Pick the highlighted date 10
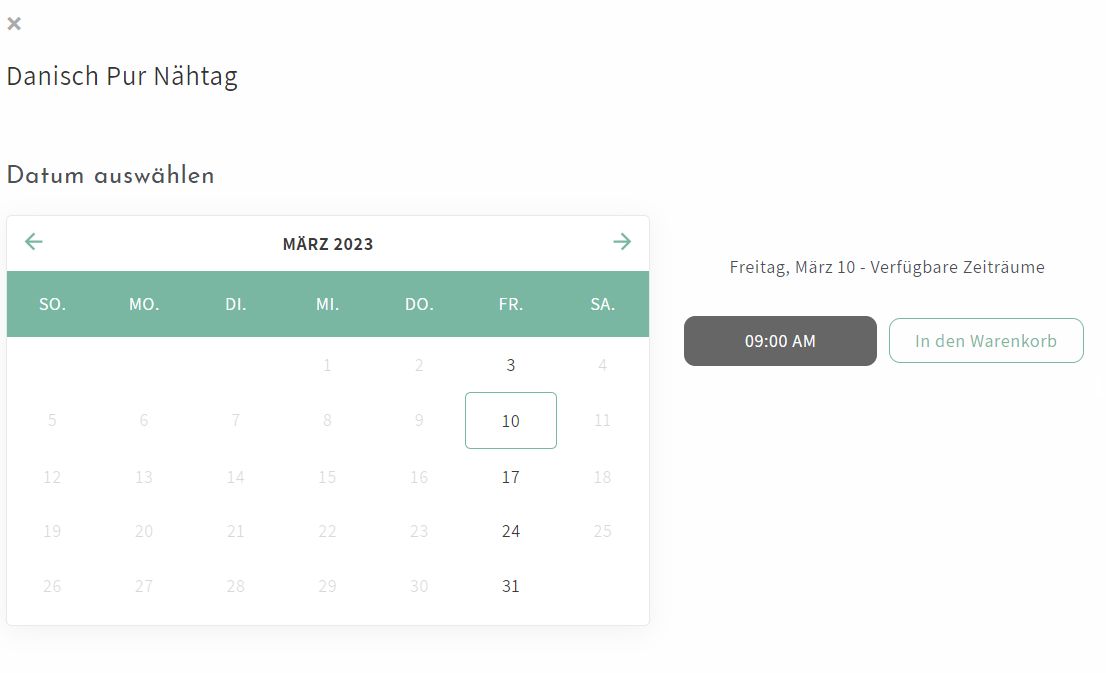This screenshot has width=1106, height=673. (511, 421)
